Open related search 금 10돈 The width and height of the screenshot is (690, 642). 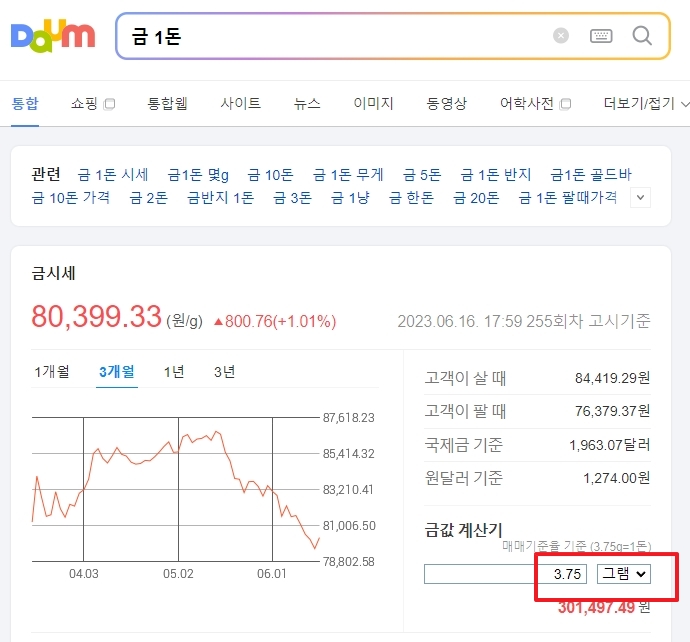pos(270,175)
